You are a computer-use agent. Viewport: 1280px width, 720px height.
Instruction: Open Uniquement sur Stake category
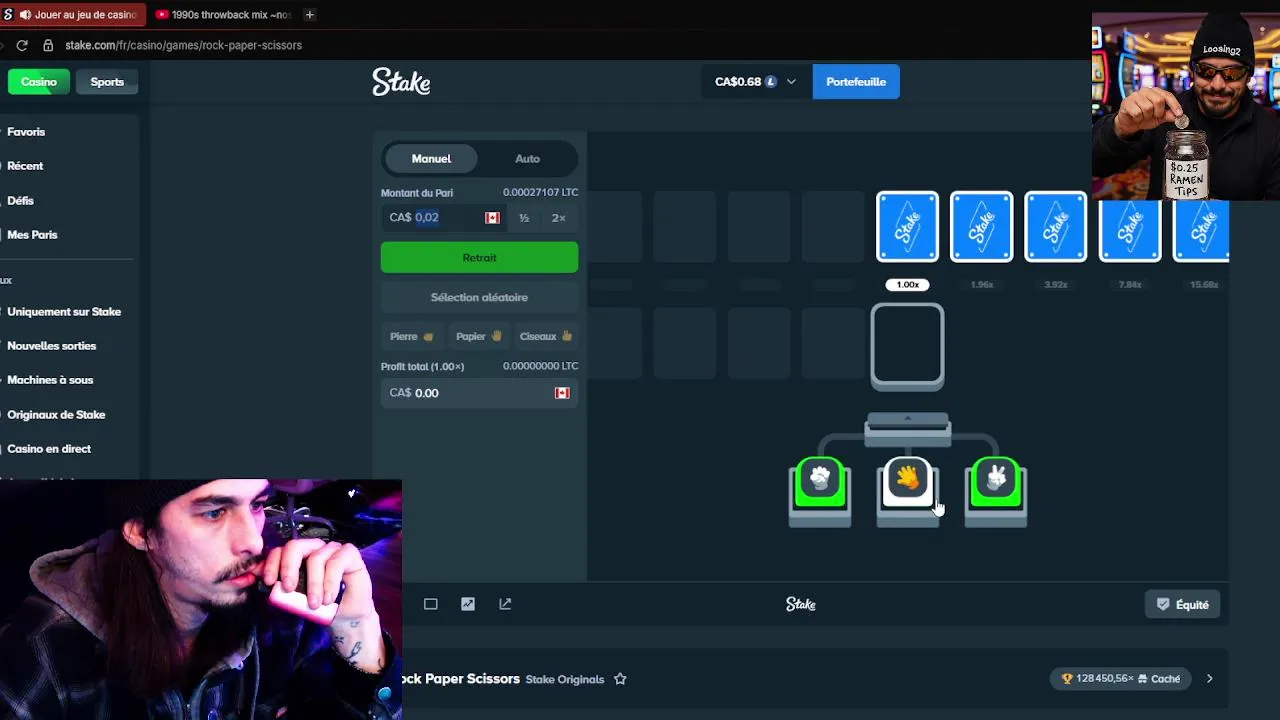click(x=64, y=312)
